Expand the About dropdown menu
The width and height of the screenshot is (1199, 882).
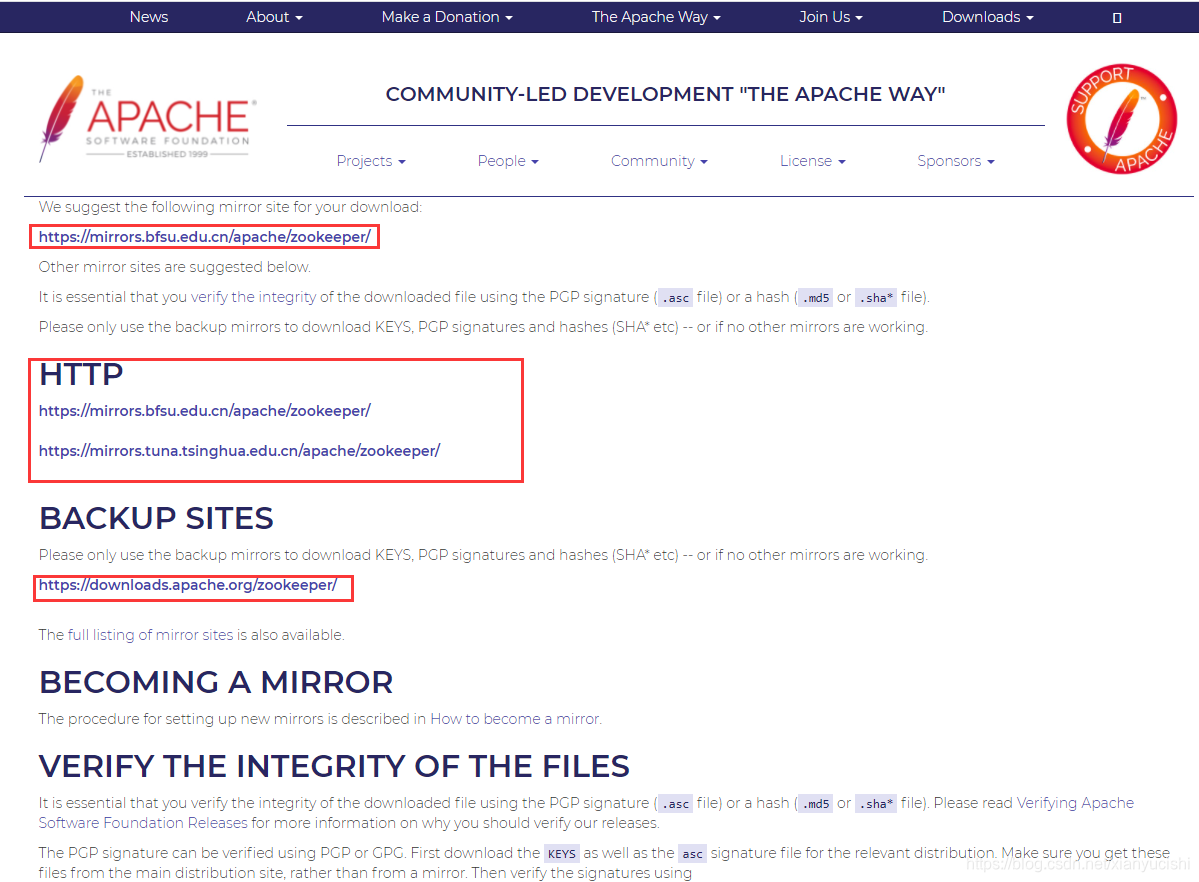(274, 17)
